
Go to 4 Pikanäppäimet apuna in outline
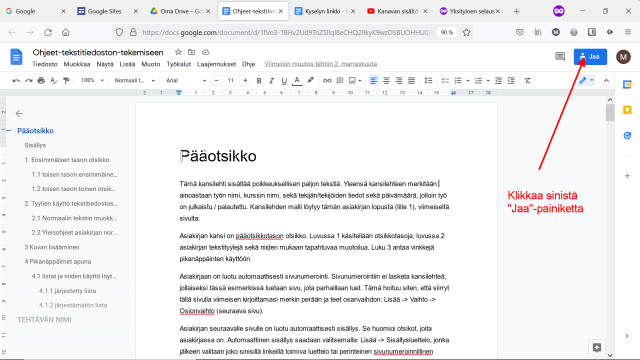(x=58, y=262)
